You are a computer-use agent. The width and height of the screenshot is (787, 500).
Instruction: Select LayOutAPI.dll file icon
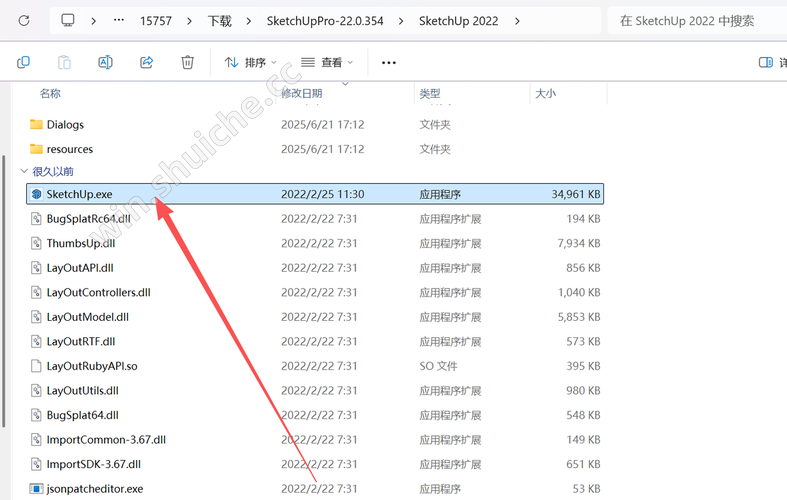[x=36, y=268]
